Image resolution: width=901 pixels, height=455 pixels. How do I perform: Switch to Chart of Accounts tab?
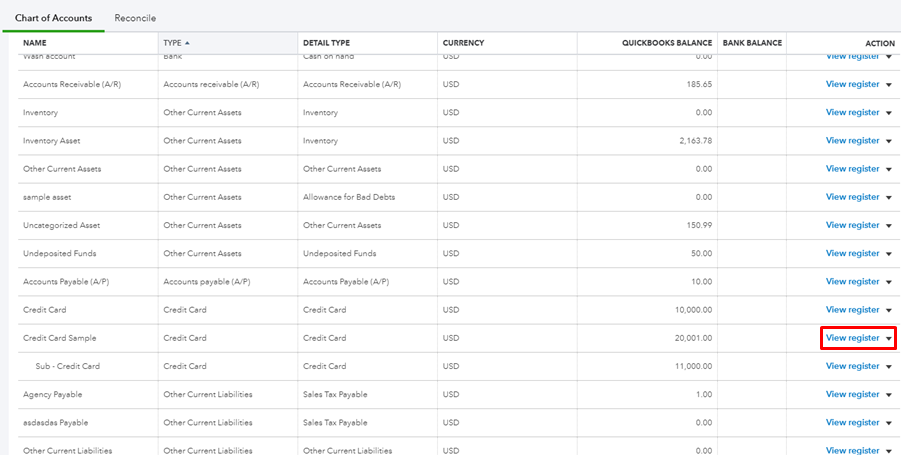point(54,18)
